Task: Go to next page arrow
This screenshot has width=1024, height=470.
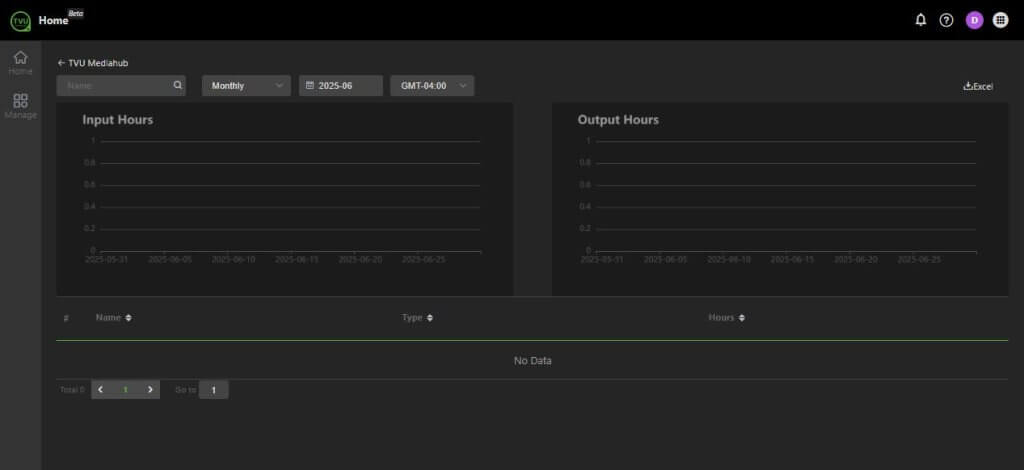Action: 150,389
